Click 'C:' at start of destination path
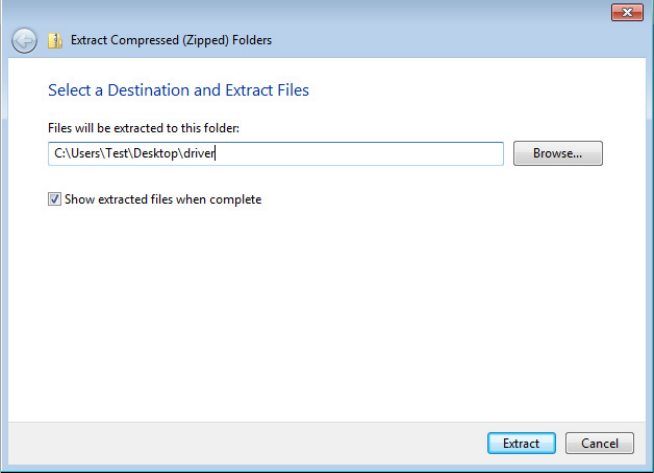This screenshot has width=654, height=473. (59, 154)
